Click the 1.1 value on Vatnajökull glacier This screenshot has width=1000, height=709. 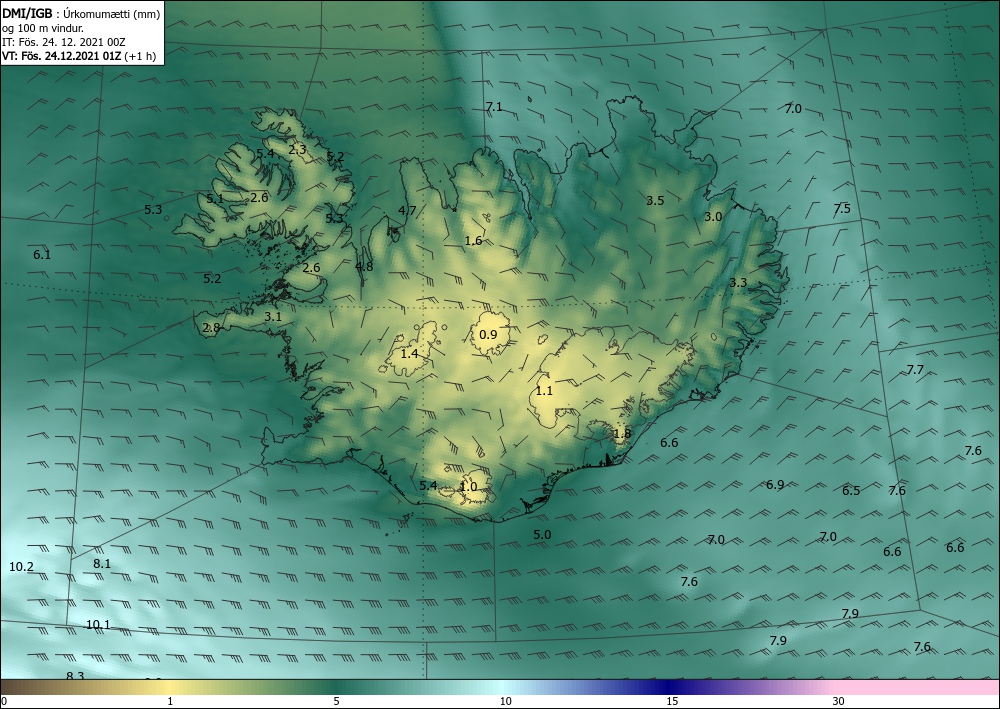point(544,391)
